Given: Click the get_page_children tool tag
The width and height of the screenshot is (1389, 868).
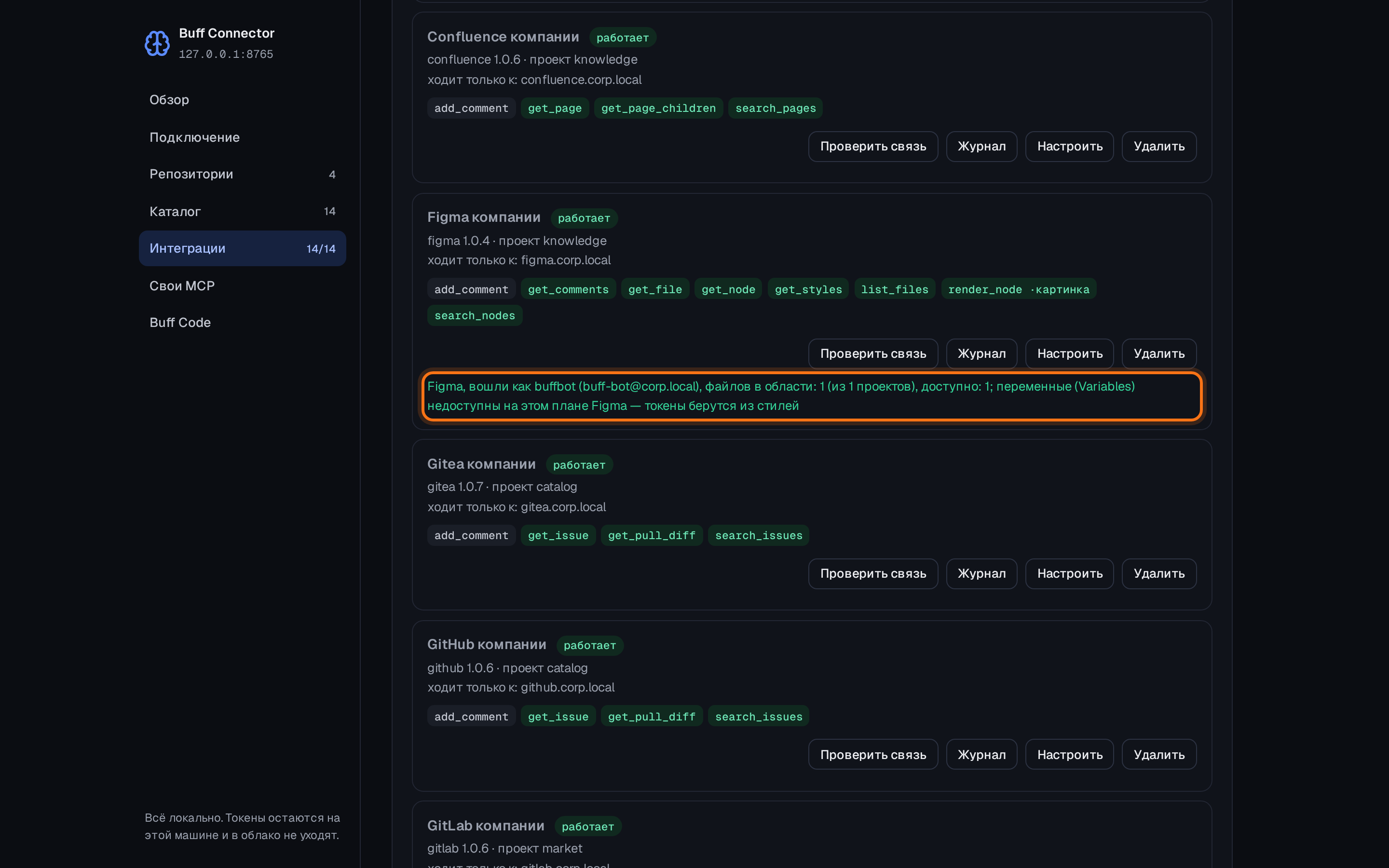Looking at the screenshot, I should coord(658,108).
